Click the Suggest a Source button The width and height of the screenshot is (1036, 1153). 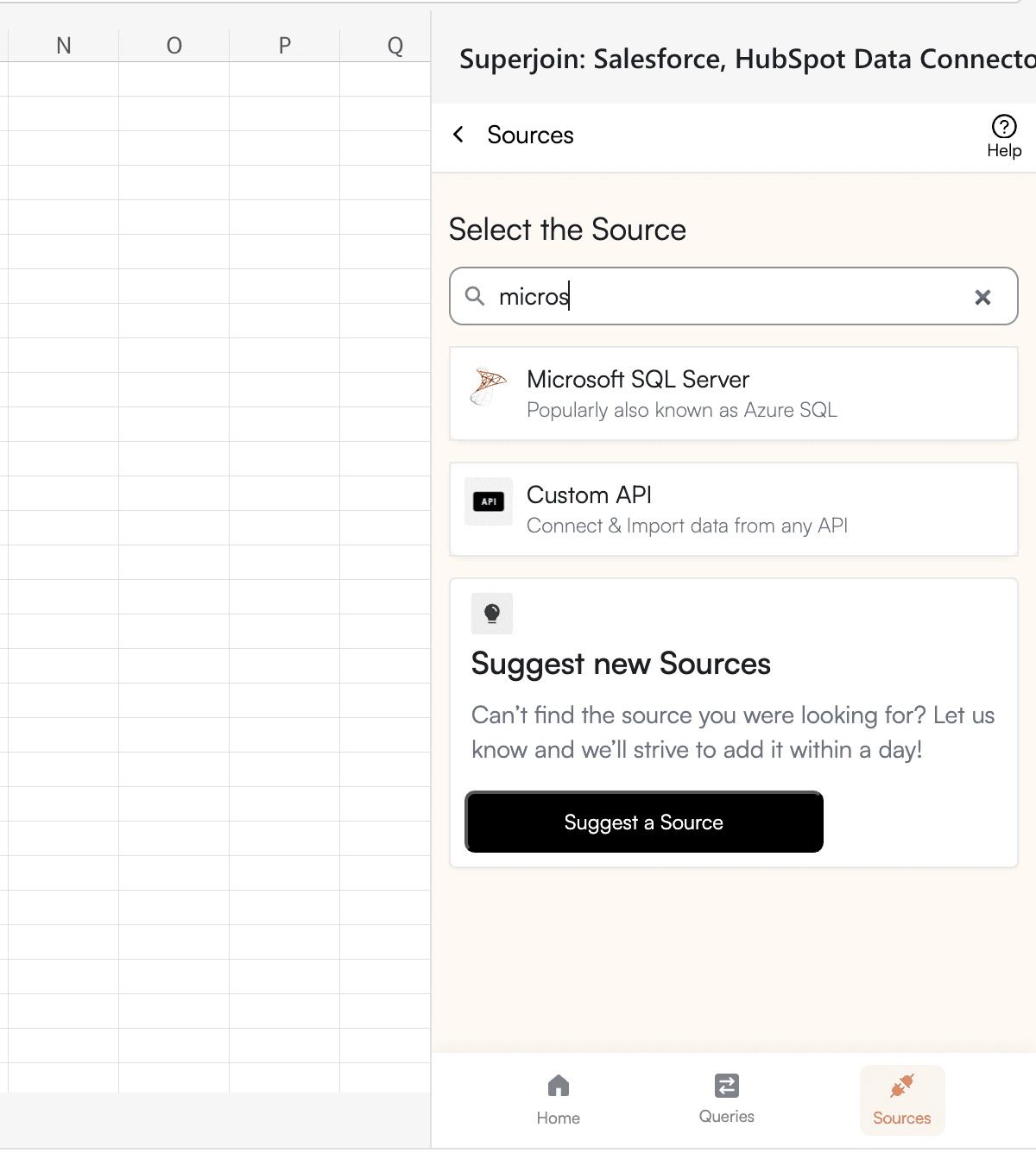point(644,822)
